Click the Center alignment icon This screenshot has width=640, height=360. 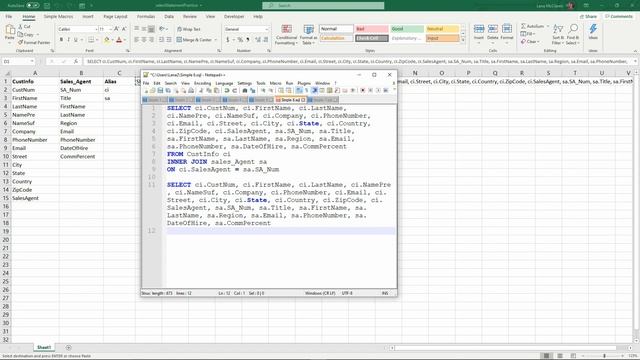pos(144,40)
